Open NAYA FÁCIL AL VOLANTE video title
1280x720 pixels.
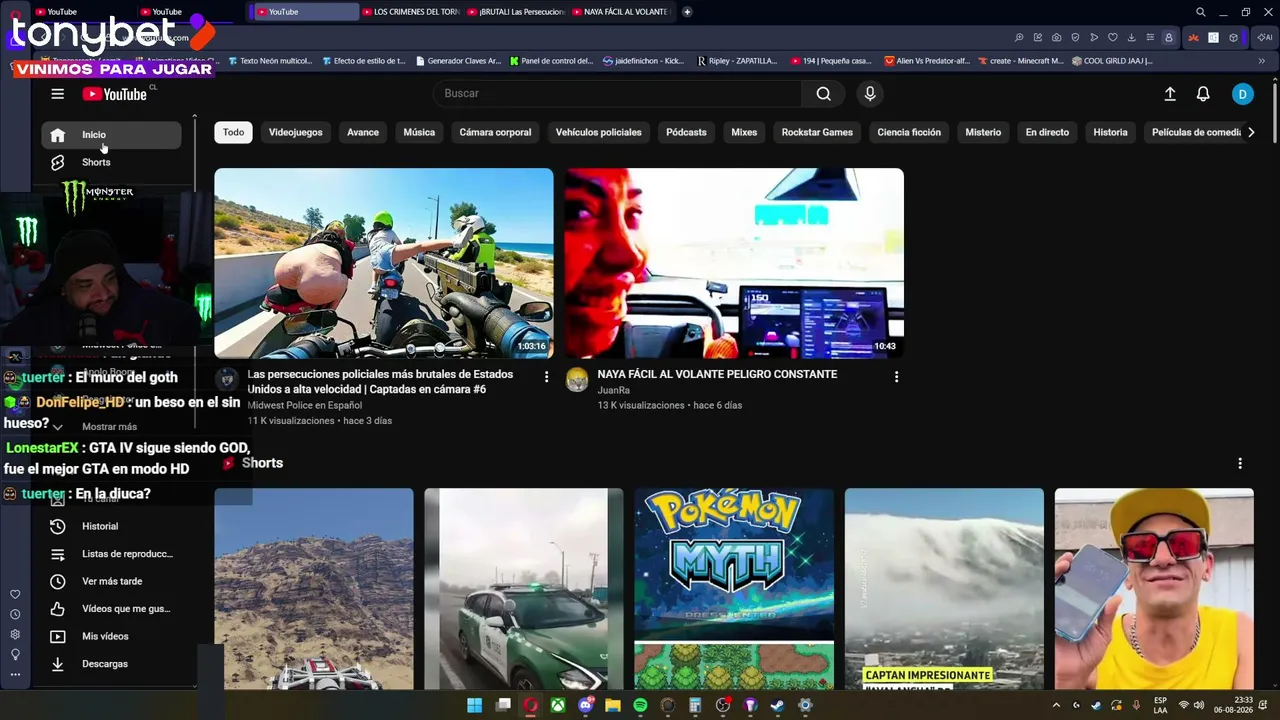(717, 374)
